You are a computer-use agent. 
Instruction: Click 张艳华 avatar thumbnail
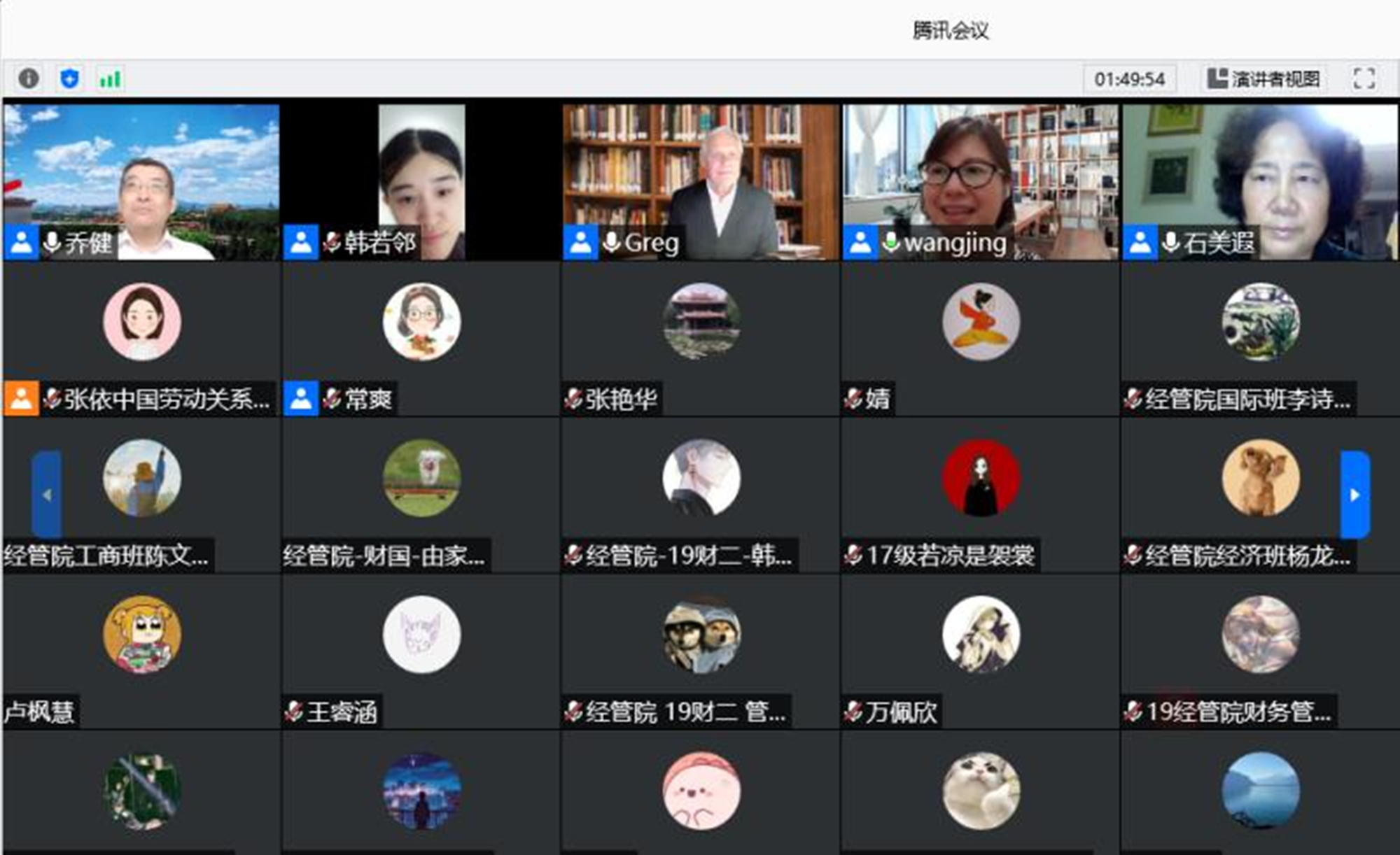tap(701, 322)
